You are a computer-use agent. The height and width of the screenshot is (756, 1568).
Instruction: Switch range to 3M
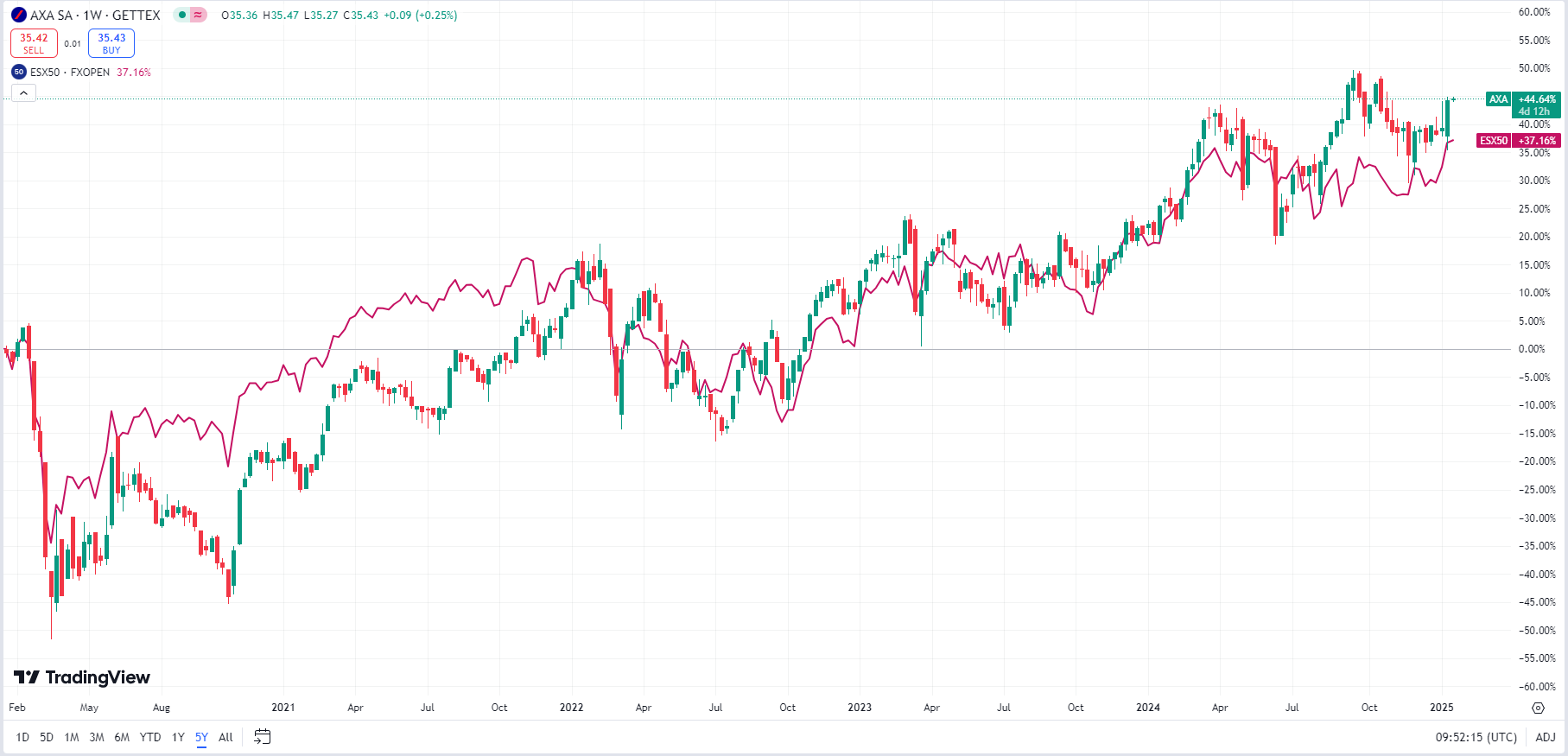[97, 737]
